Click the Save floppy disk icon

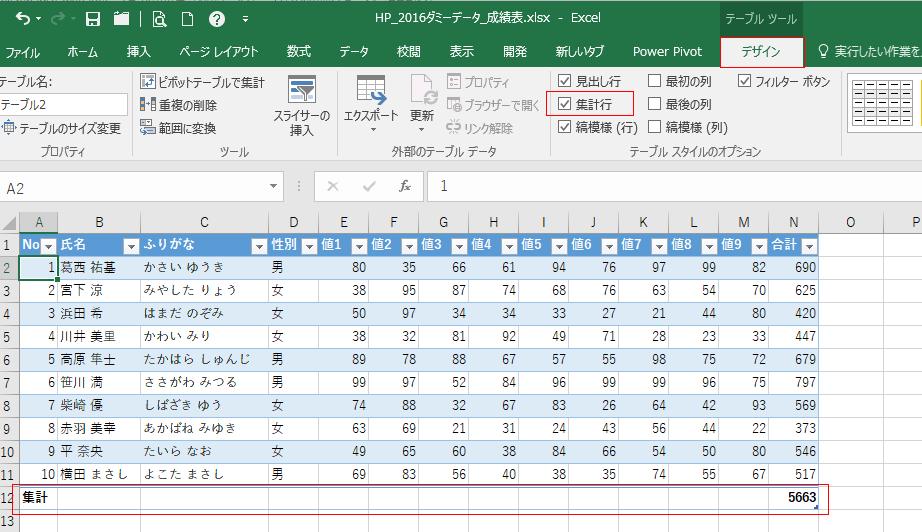pyautogui.click(x=93, y=18)
